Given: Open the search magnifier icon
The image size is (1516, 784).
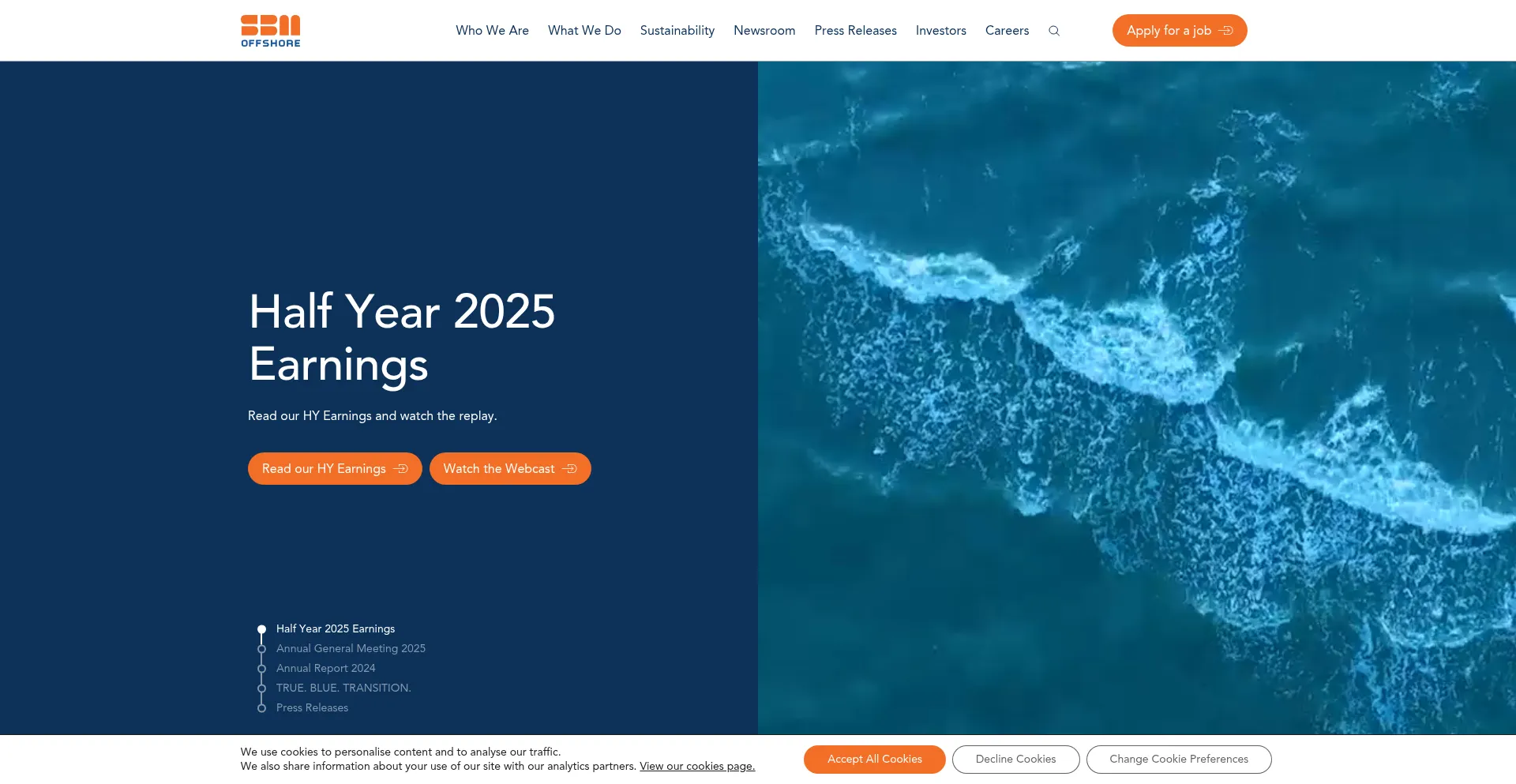Looking at the screenshot, I should point(1054,31).
